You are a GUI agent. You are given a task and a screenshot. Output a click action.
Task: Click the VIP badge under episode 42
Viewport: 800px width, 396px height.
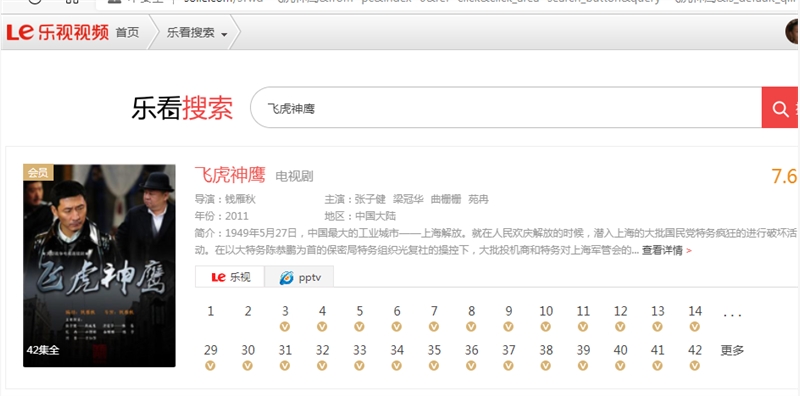pyautogui.click(x=694, y=366)
